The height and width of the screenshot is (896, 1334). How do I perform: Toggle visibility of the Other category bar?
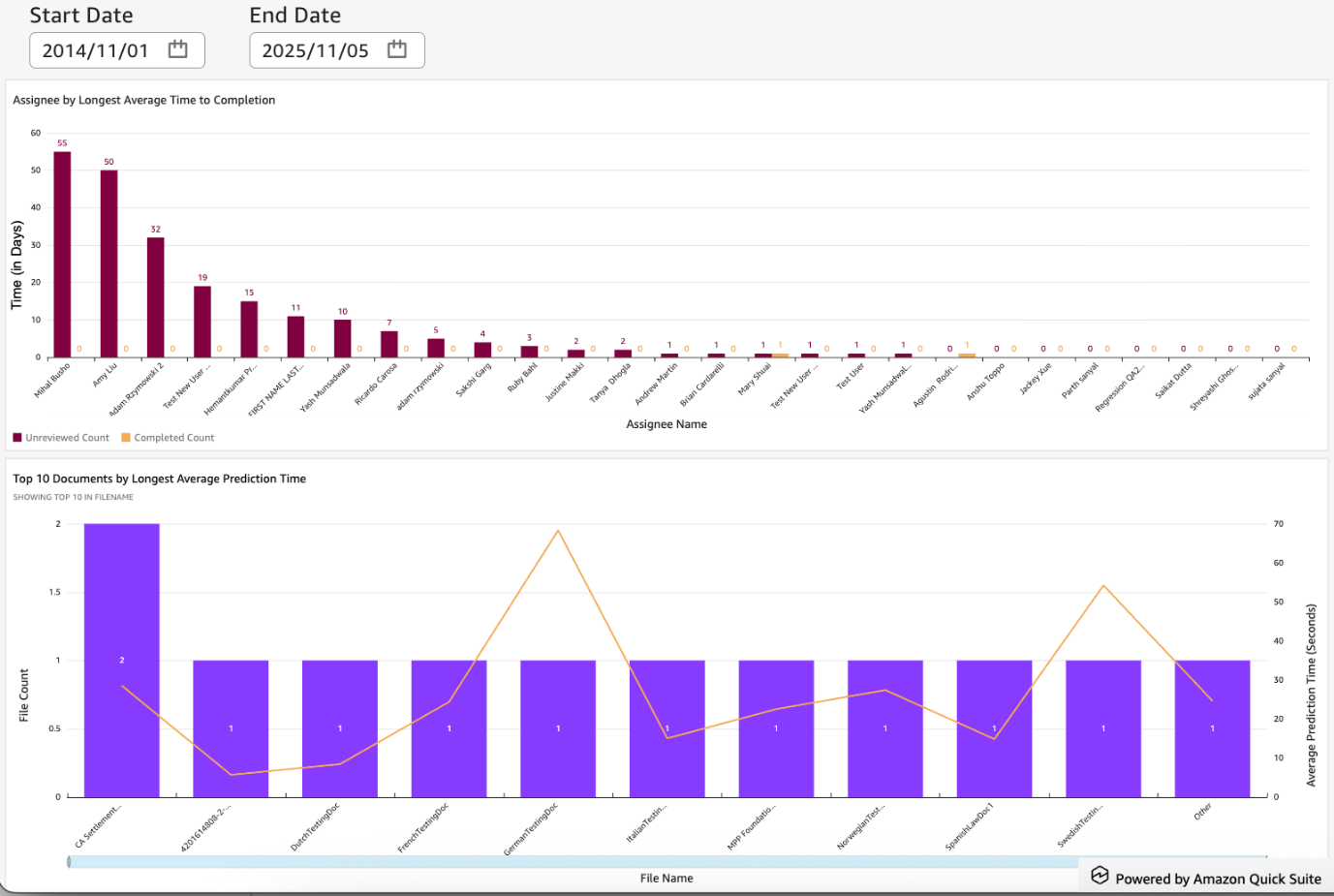coord(1212,726)
